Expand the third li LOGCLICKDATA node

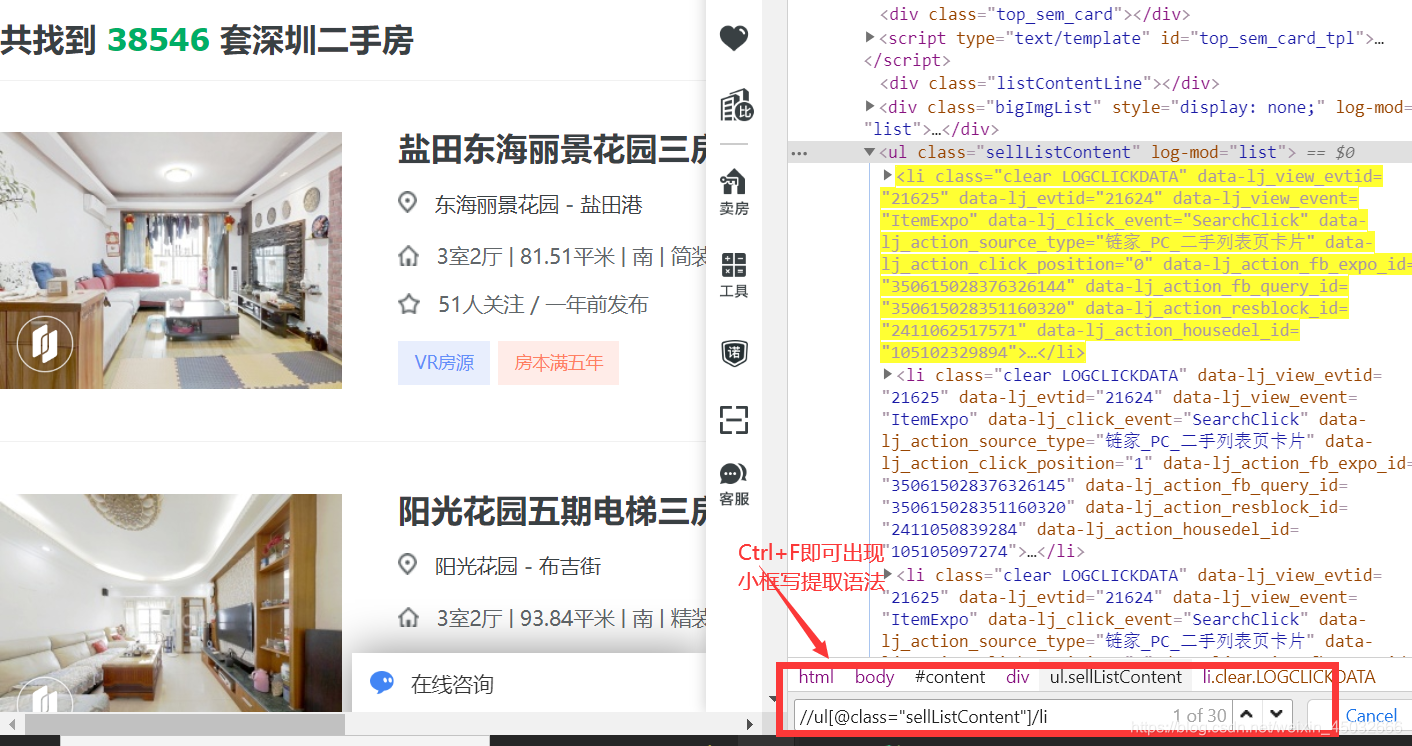(887, 574)
